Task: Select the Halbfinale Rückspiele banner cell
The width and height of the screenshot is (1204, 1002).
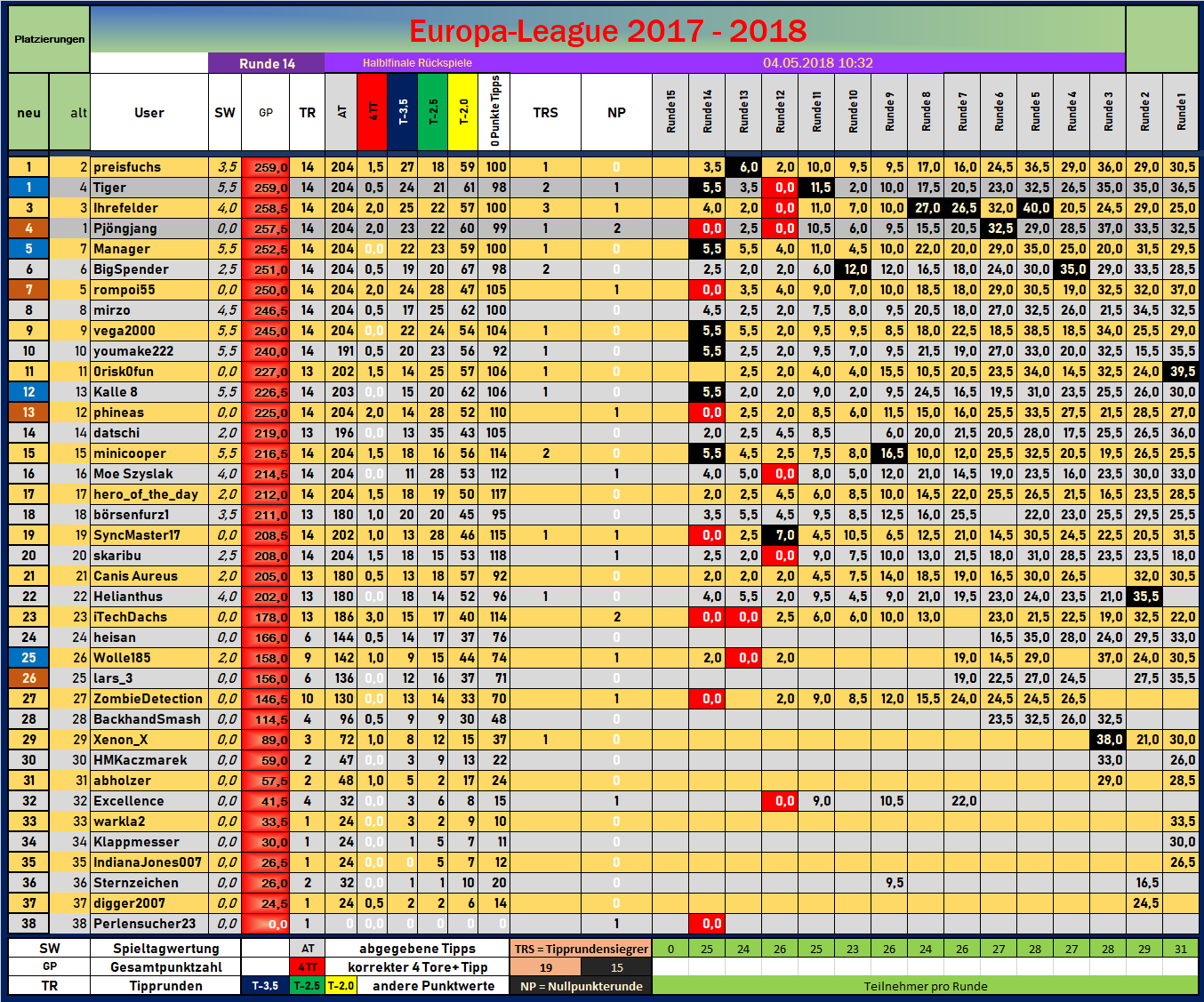Action: click(x=417, y=63)
